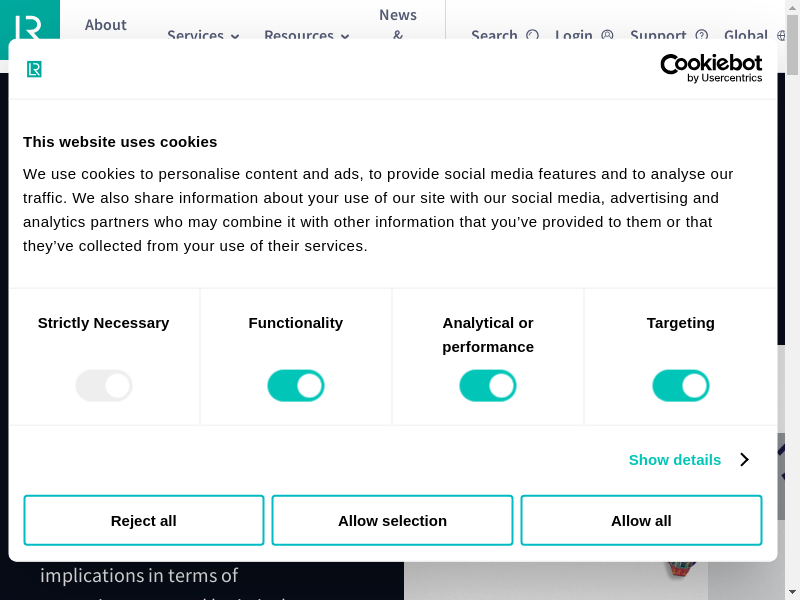Expand the Services dropdown menu
This screenshot has height=600, width=800.
(x=203, y=35)
